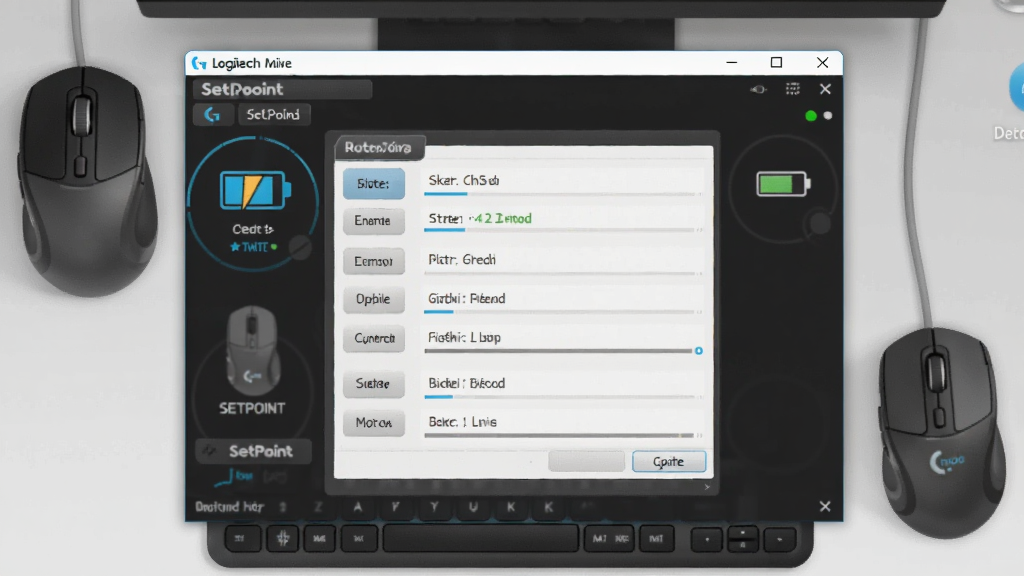Click the eye icon in top toolbar
This screenshot has width=1024, height=576.
758,89
